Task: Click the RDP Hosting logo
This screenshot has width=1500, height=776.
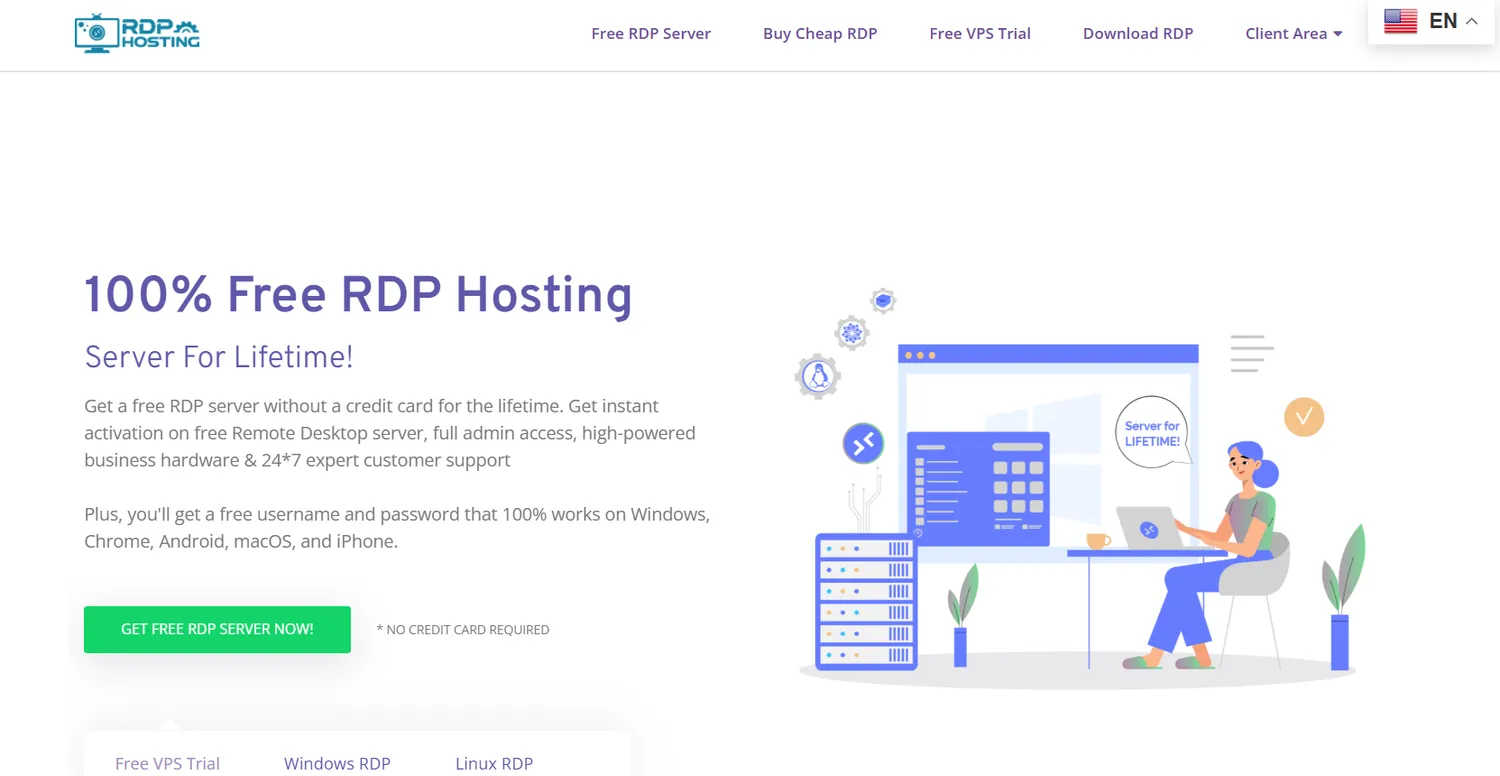Action: [x=137, y=33]
